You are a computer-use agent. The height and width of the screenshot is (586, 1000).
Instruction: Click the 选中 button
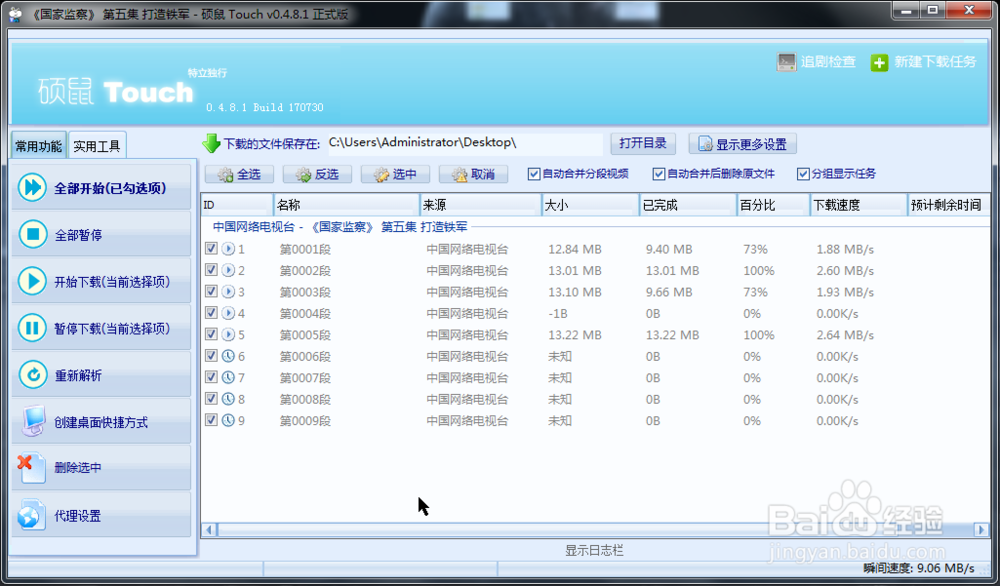click(395, 174)
